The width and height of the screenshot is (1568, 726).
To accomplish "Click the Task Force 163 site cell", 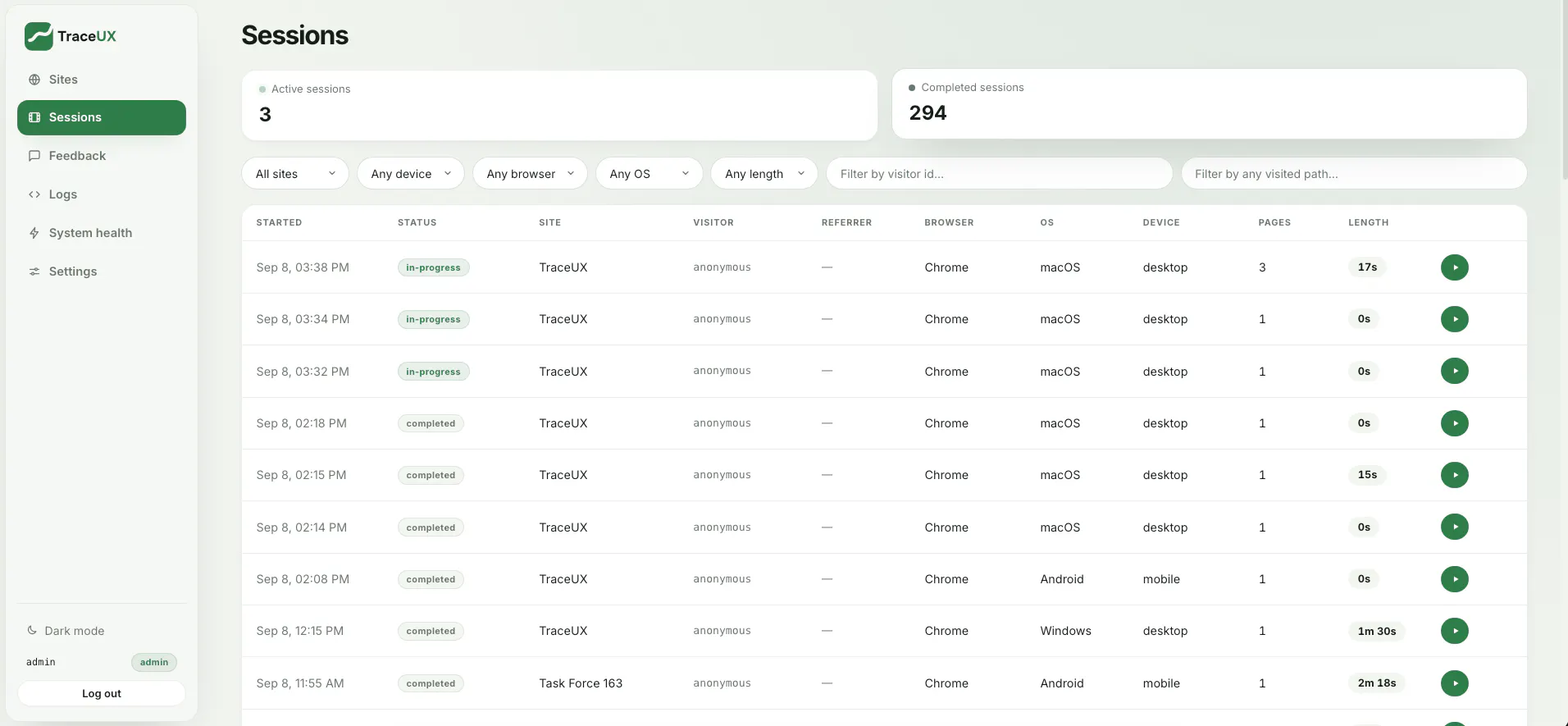I will [x=581, y=683].
